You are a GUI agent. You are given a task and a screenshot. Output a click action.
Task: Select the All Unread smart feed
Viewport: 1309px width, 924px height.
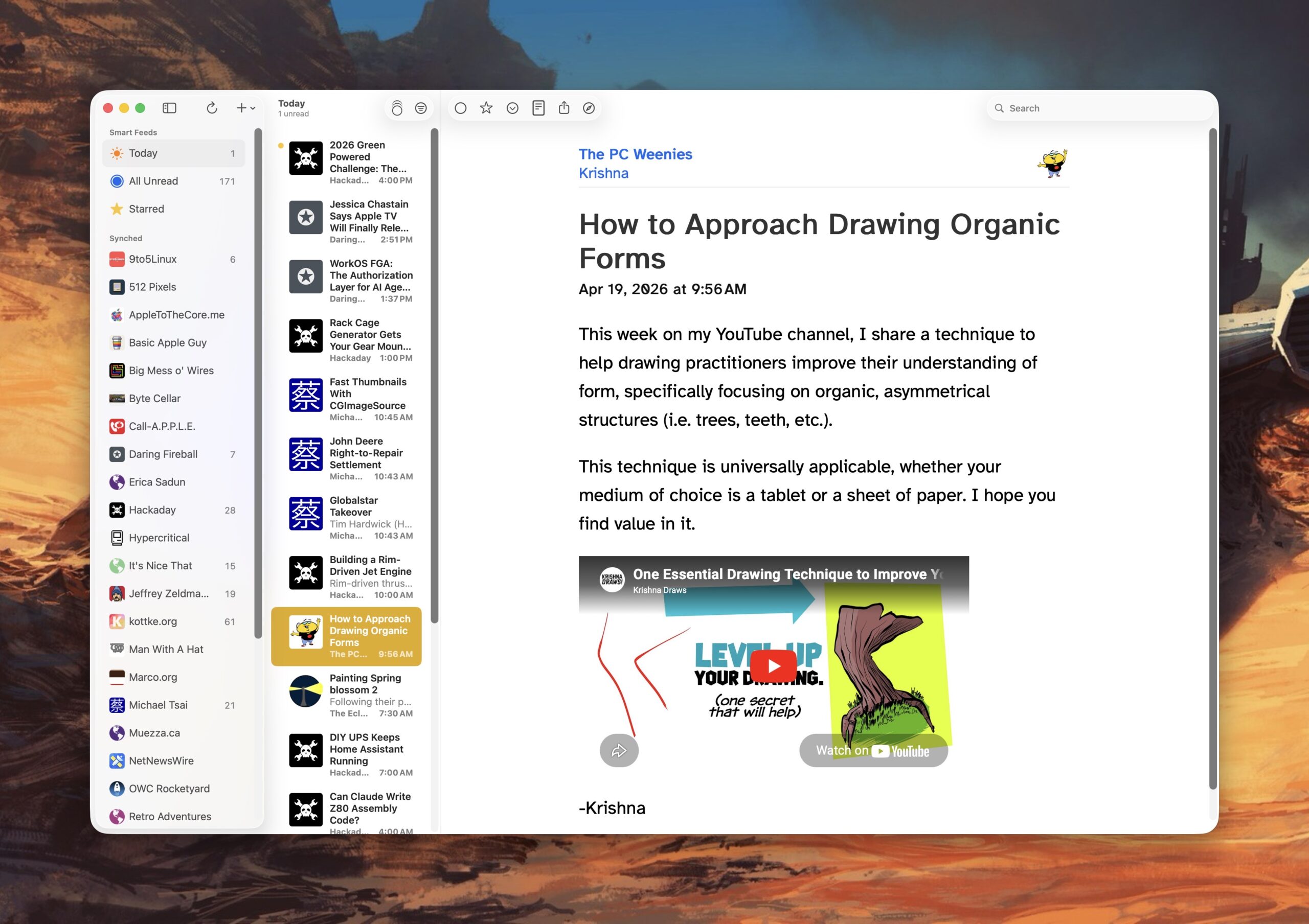coord(153,181)
